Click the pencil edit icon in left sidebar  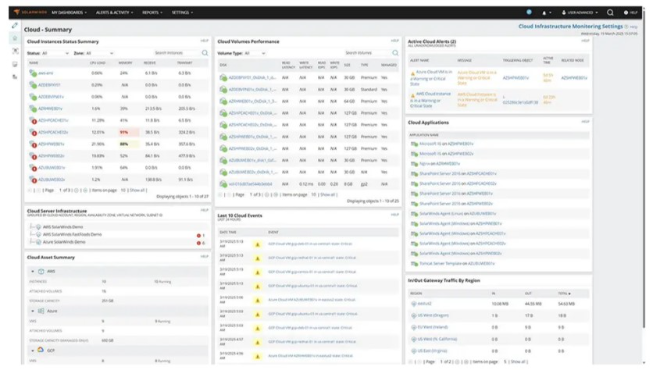click(x=15, y=26)
